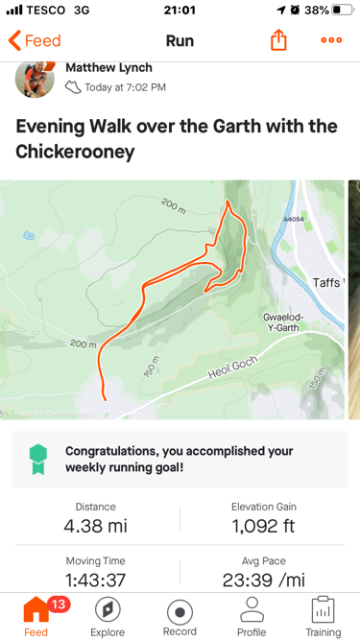Open the three-dot more options menu
The image size is (360, 640).
point(331,40)
